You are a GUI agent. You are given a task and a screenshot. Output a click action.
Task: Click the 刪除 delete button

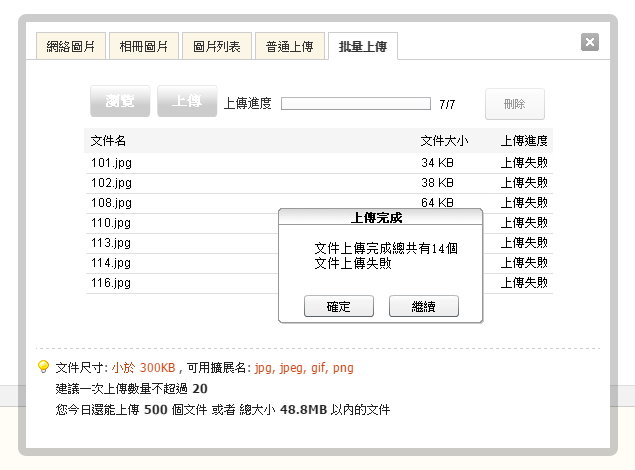(515, 104)
